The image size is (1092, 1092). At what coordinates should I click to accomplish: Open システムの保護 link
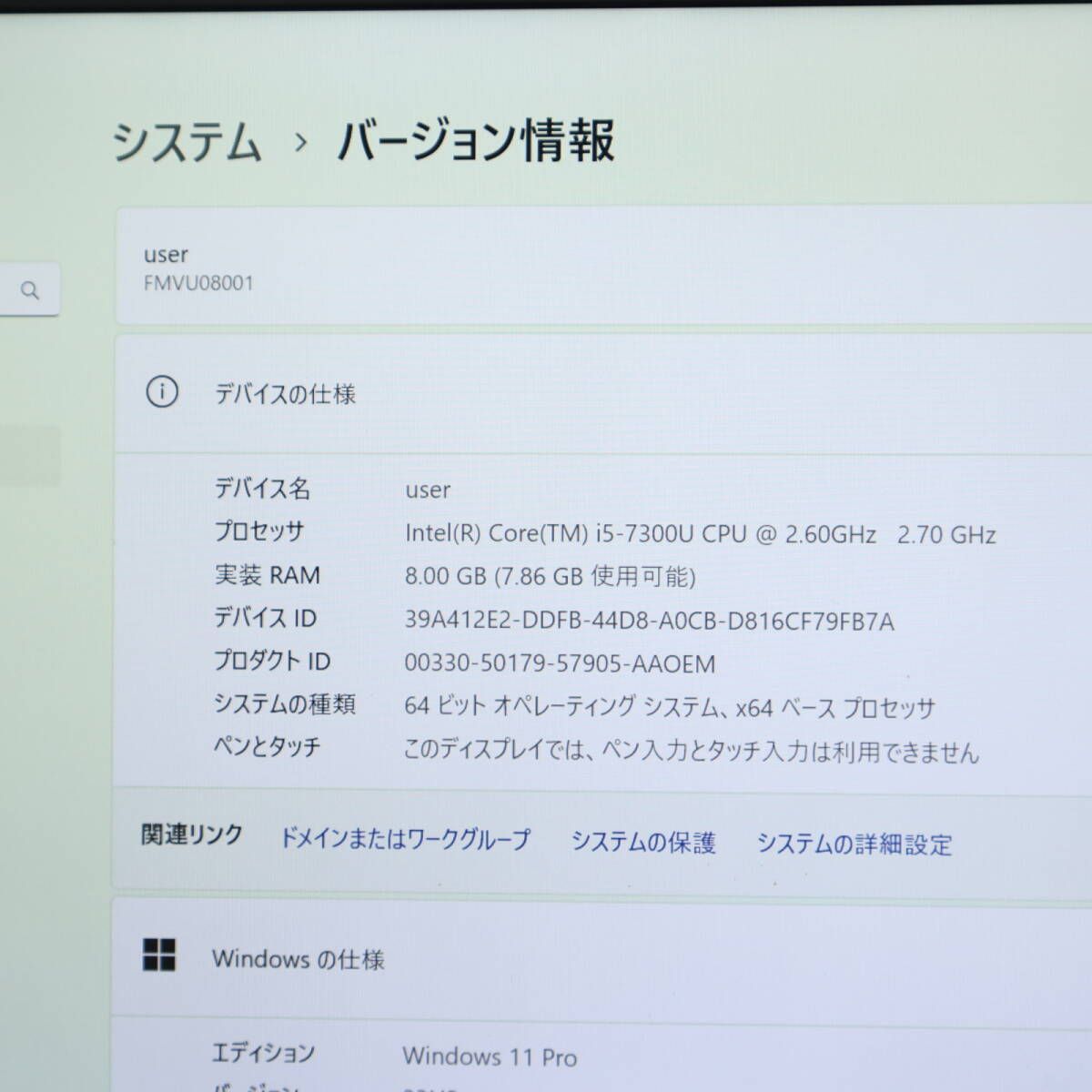click(x=643, y=842)
